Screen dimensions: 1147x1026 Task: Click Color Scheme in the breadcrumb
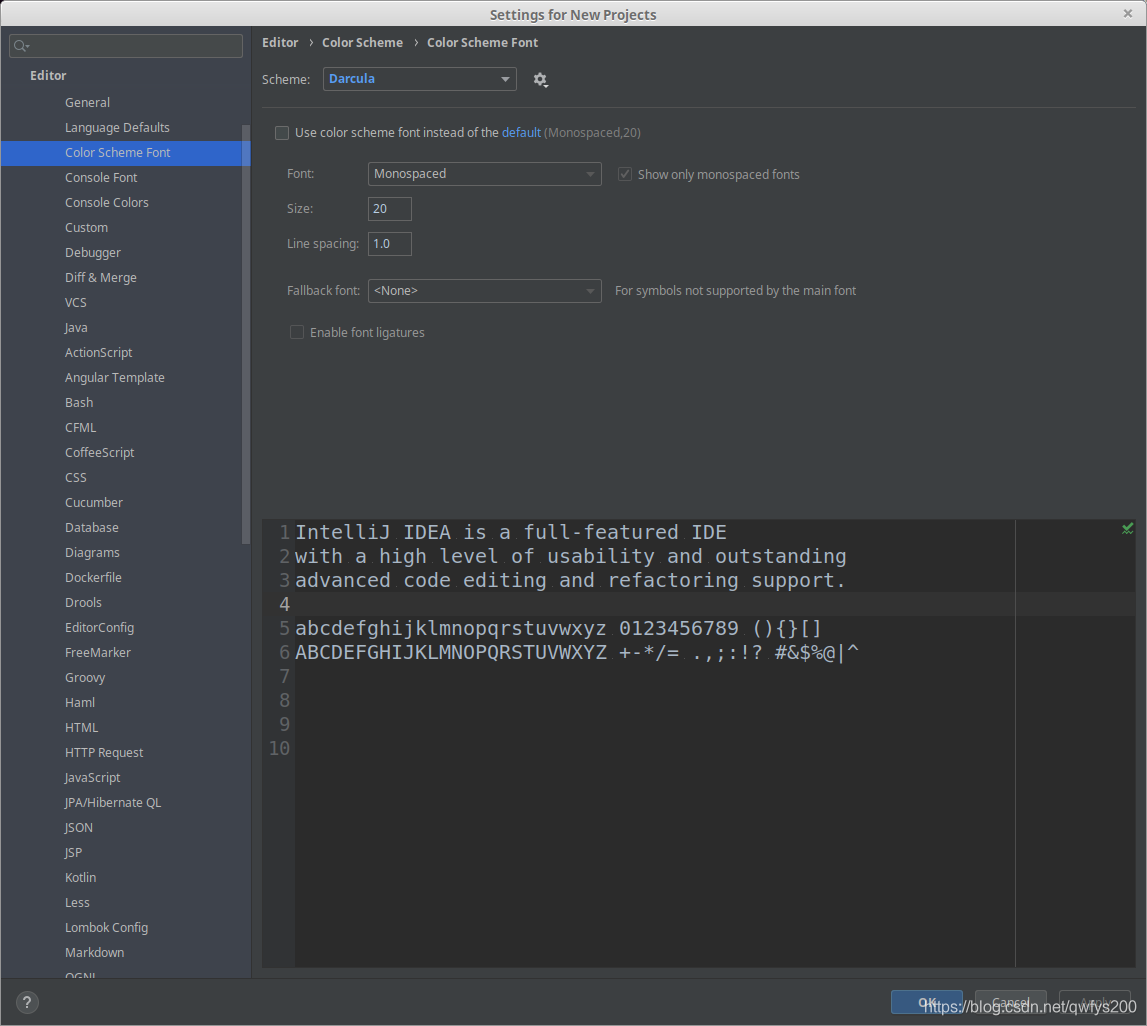click(x=362, y=42)
